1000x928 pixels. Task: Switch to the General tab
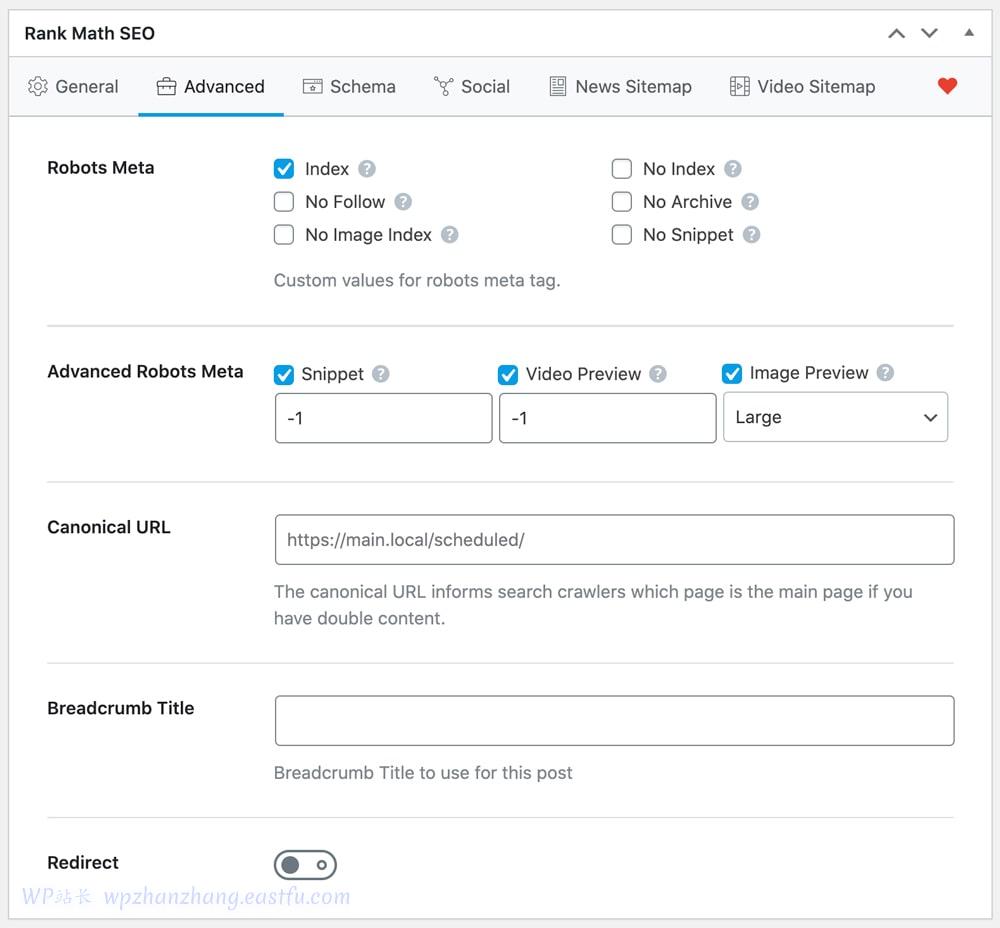point(73,86)
